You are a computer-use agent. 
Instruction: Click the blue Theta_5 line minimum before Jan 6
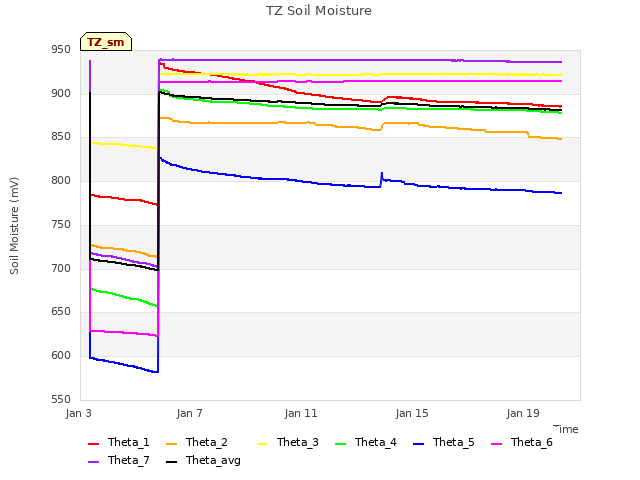pyautogui.click(x=156, y=372)
